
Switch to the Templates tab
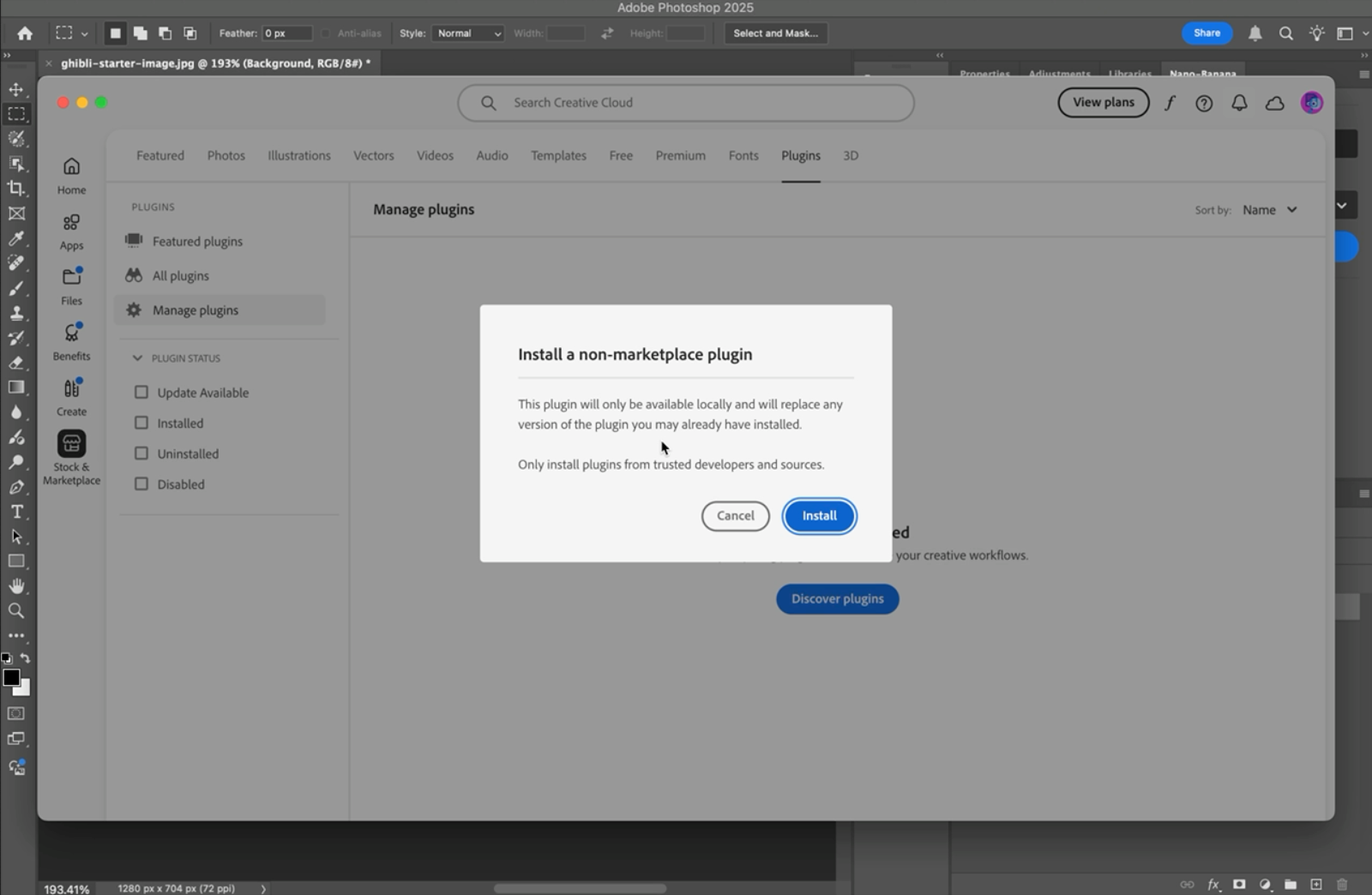pyautogui.click(x=558, y=156)
